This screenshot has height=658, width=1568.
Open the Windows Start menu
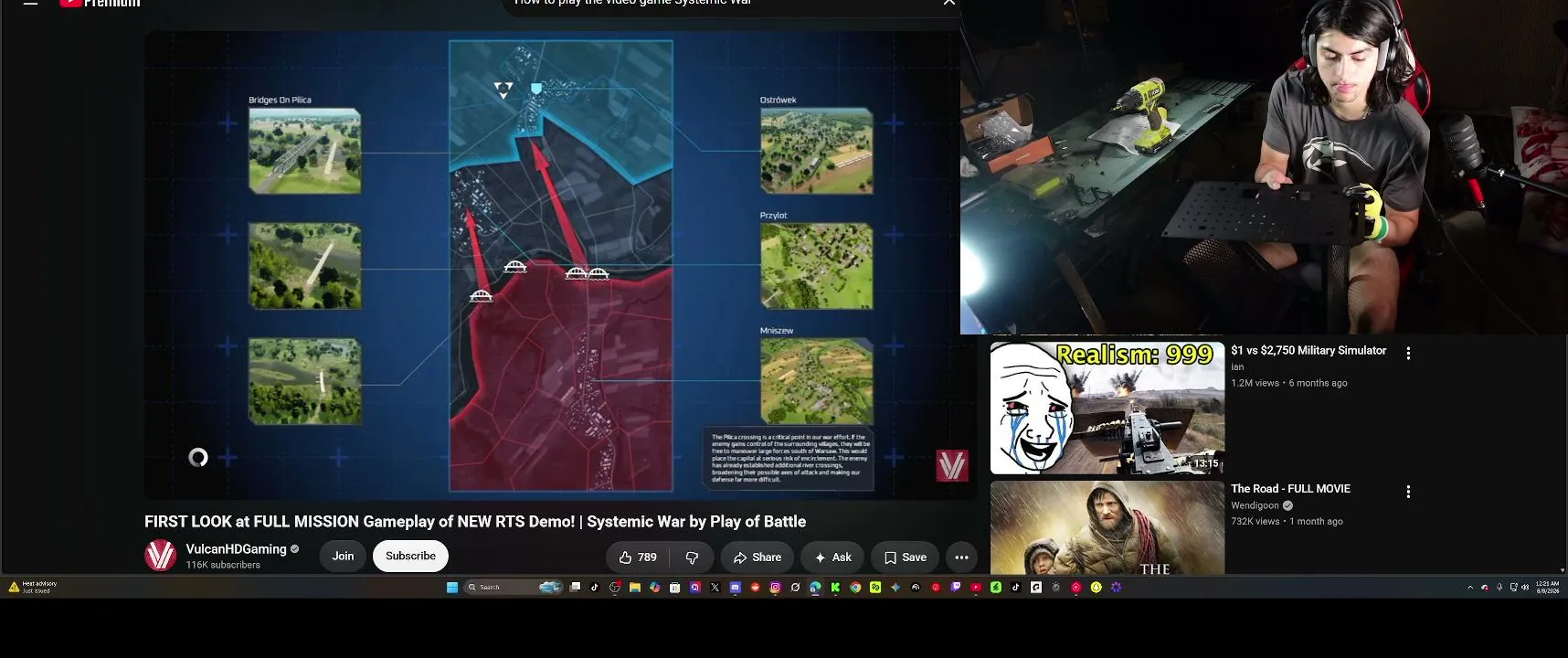coord(451,588)
